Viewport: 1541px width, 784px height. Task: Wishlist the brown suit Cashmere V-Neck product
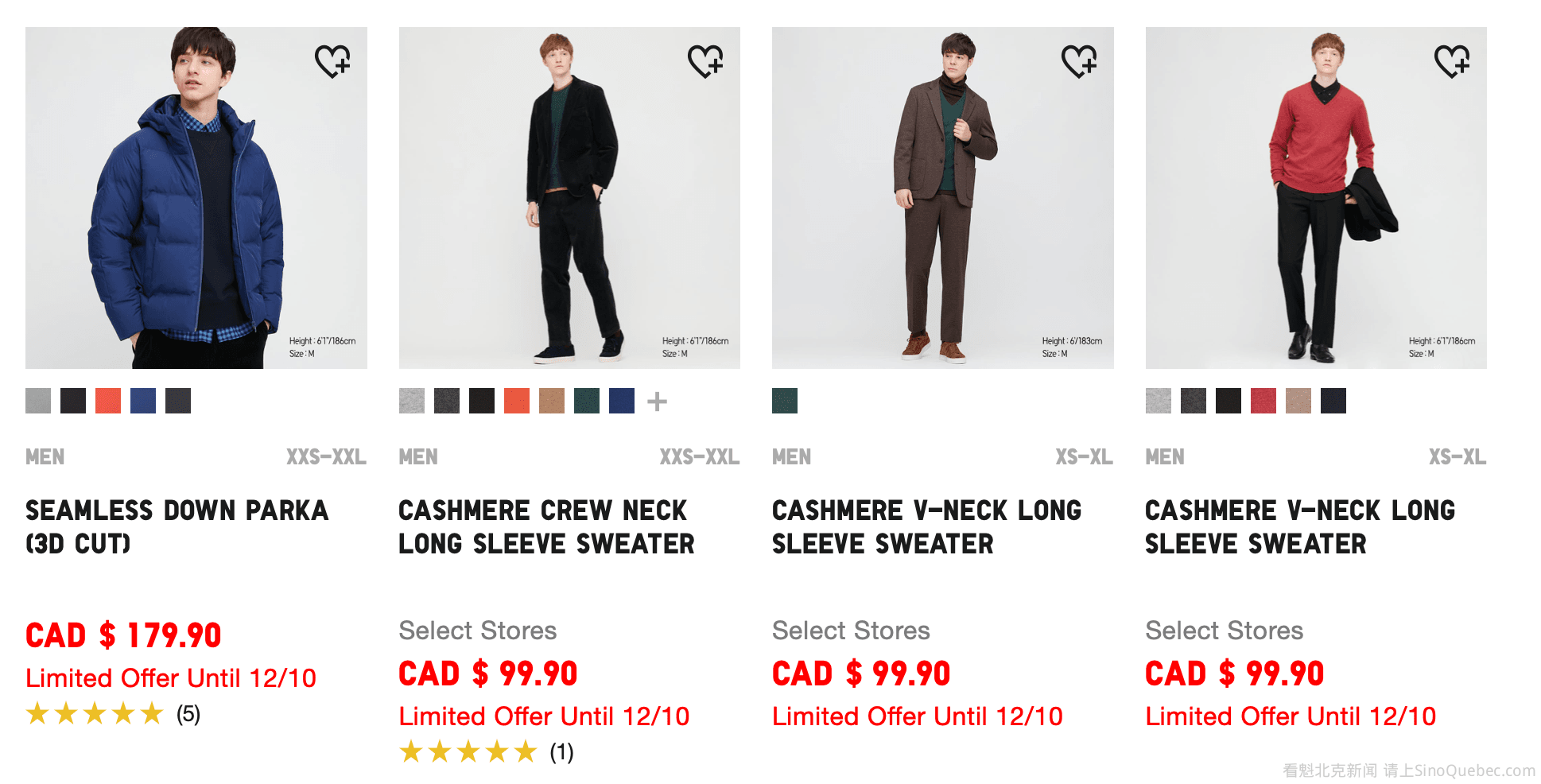pos(1079,61)
